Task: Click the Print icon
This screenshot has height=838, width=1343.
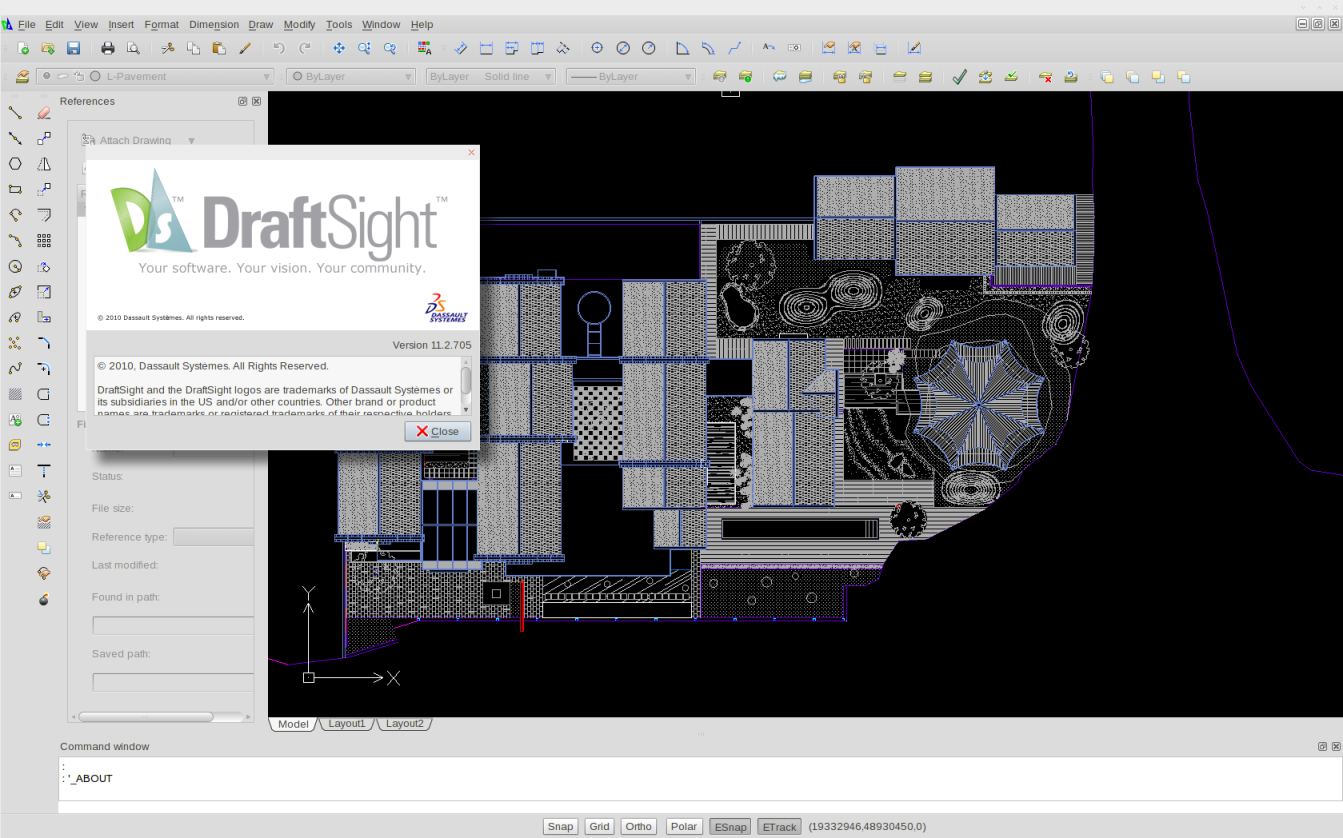Action: pos(108,48)
